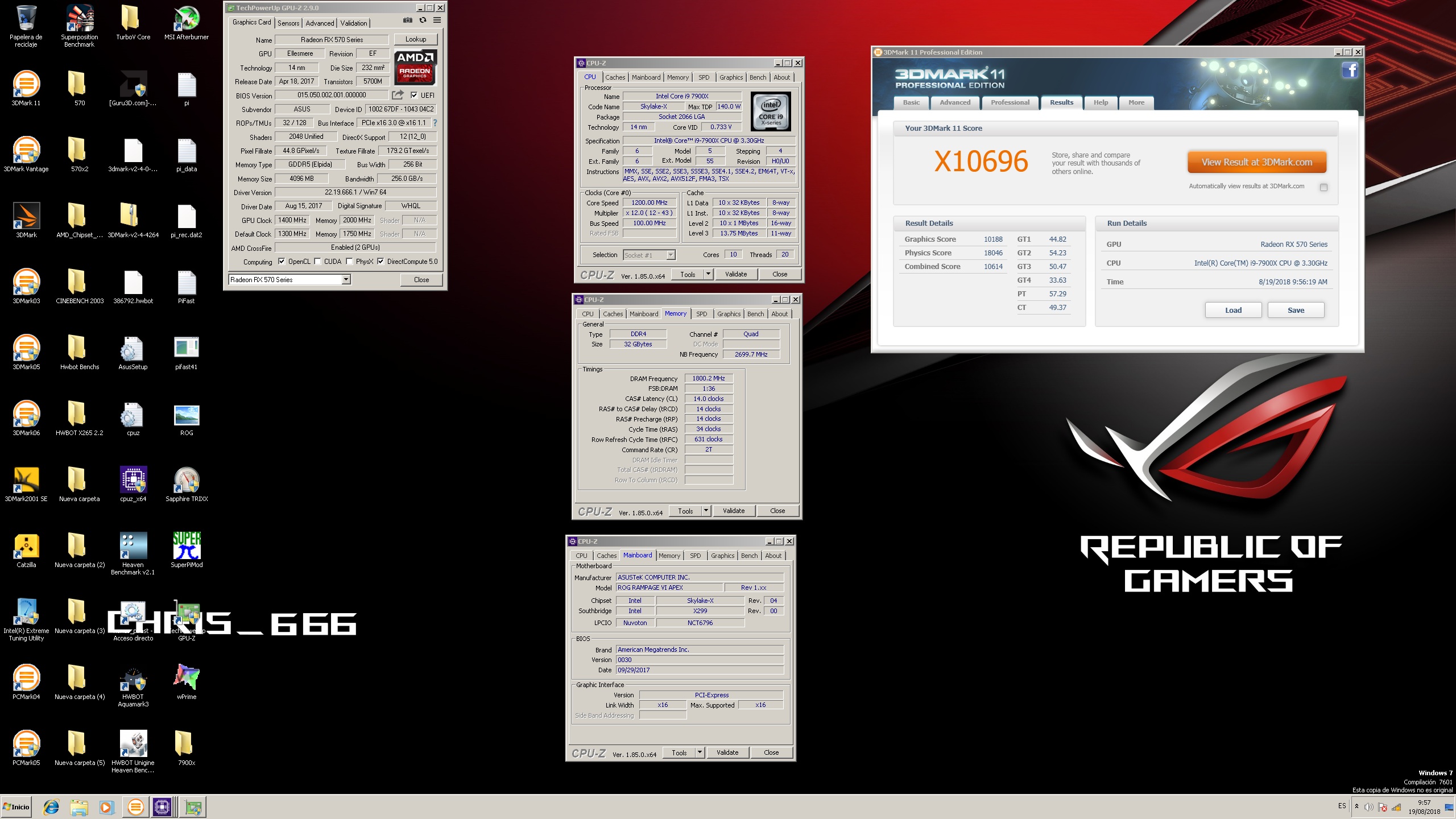
Task: Toggle the PhysX checkbox
Action: (x=349, y=262)
